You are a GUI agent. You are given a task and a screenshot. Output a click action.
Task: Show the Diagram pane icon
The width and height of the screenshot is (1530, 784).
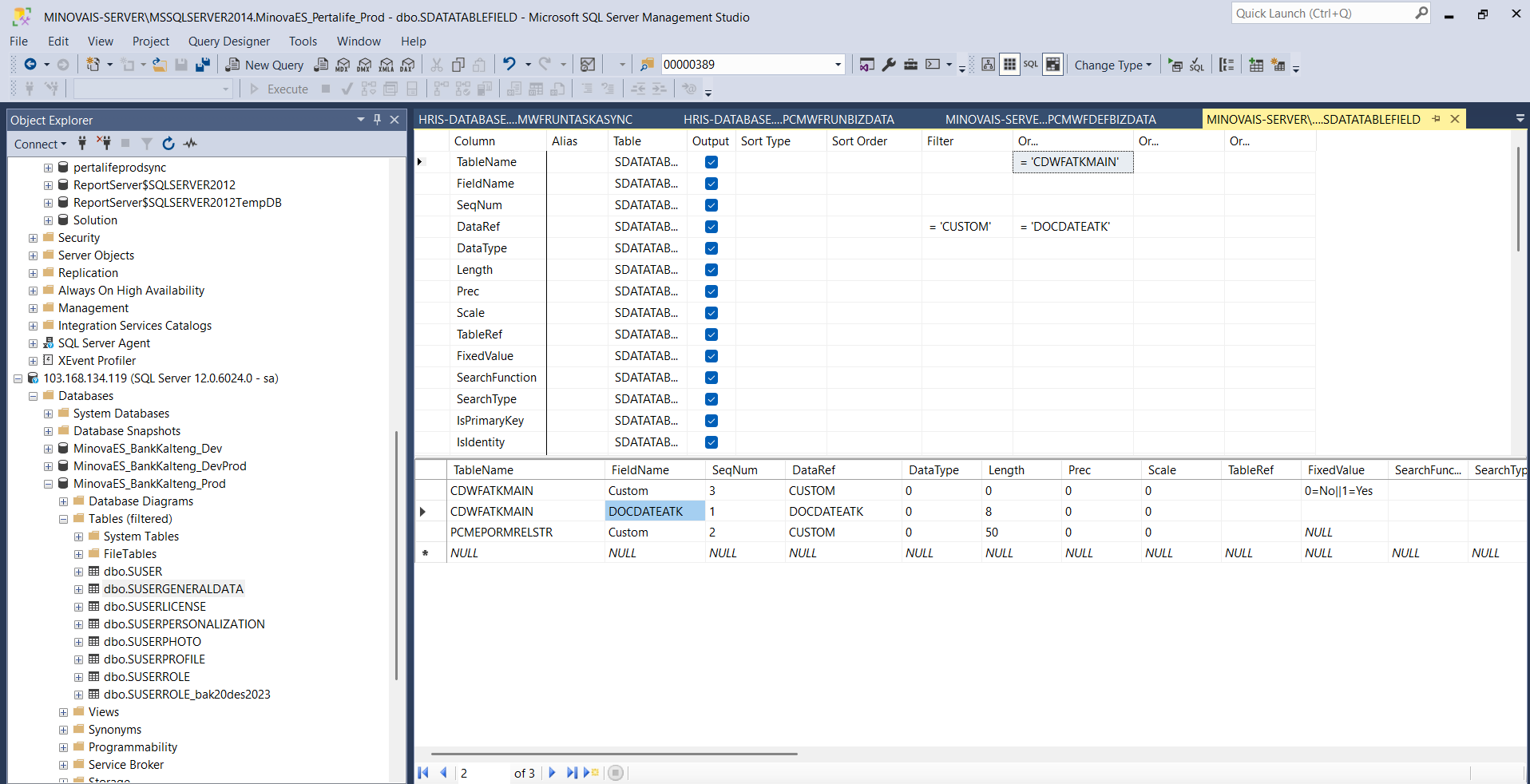[x=989, y=65]
